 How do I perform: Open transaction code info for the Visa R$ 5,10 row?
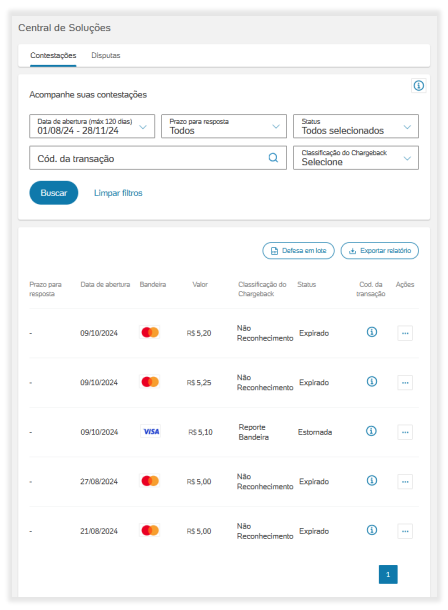click(371, 431)
